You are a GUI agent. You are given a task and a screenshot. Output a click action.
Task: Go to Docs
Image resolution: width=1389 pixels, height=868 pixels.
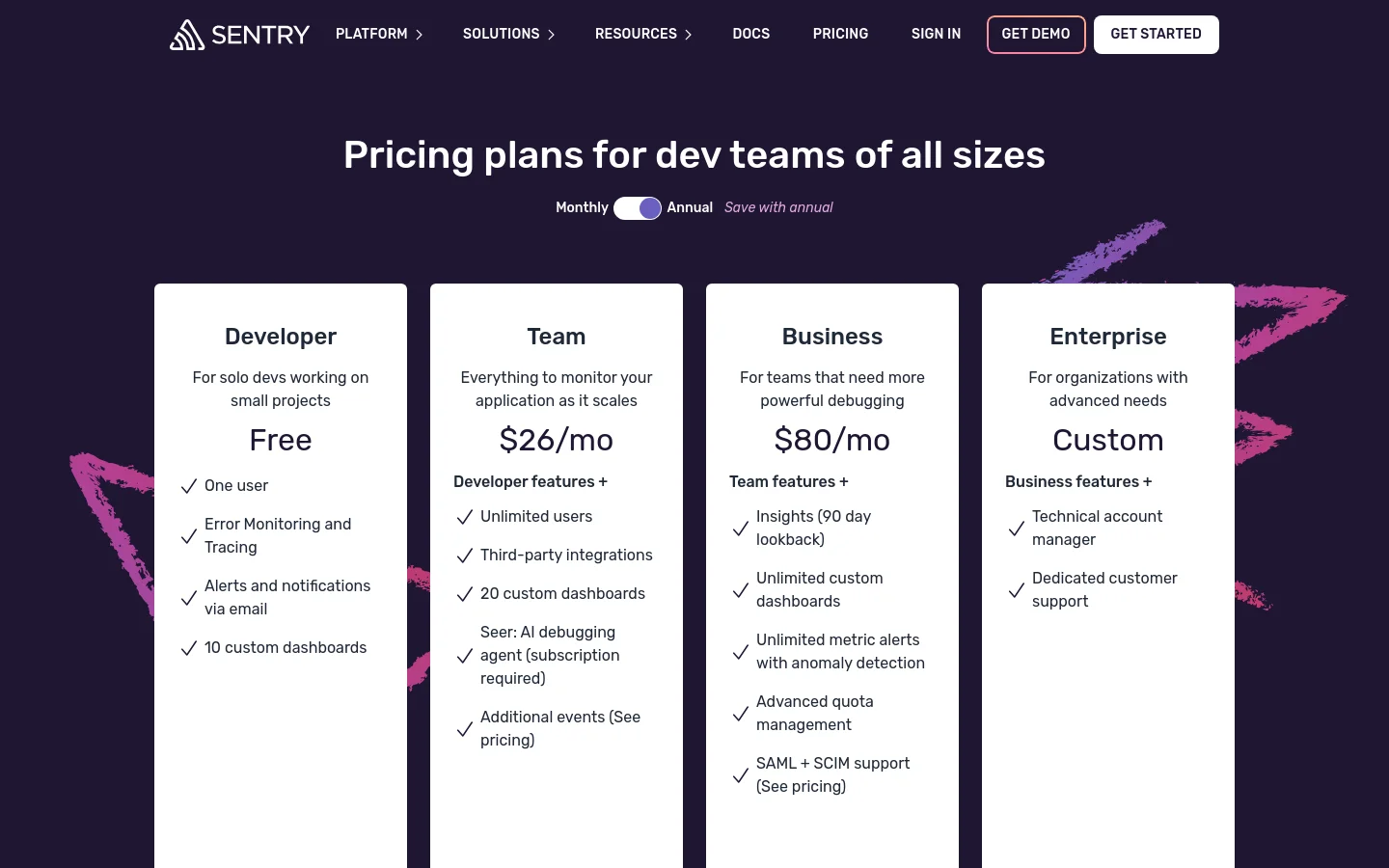[751, 34]
